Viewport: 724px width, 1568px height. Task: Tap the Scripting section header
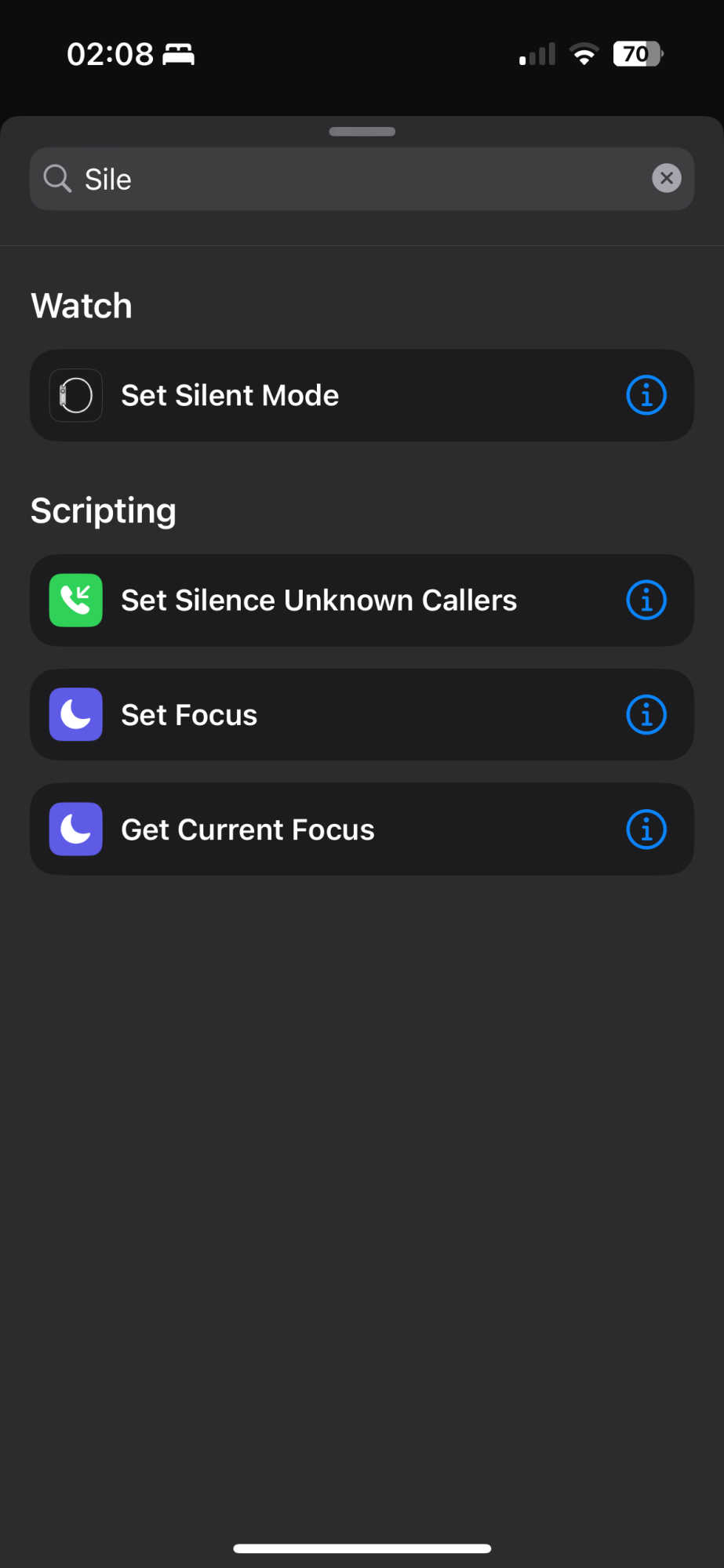click(103, 511)
